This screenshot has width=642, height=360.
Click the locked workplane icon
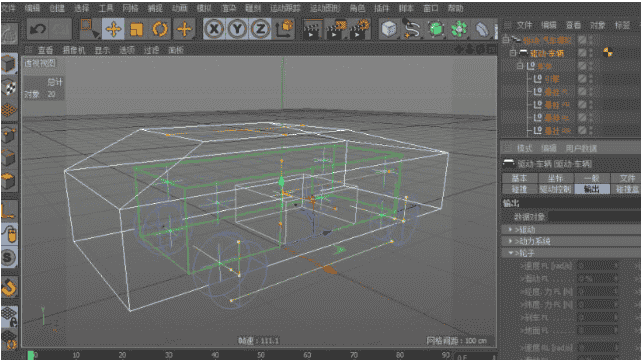coord(9,316)
